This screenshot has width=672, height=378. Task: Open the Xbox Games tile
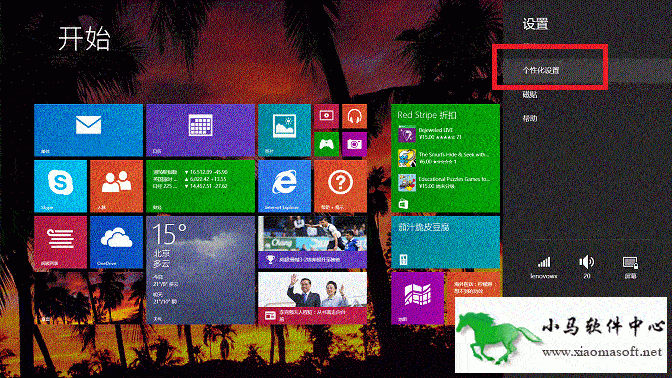(326, 144)
